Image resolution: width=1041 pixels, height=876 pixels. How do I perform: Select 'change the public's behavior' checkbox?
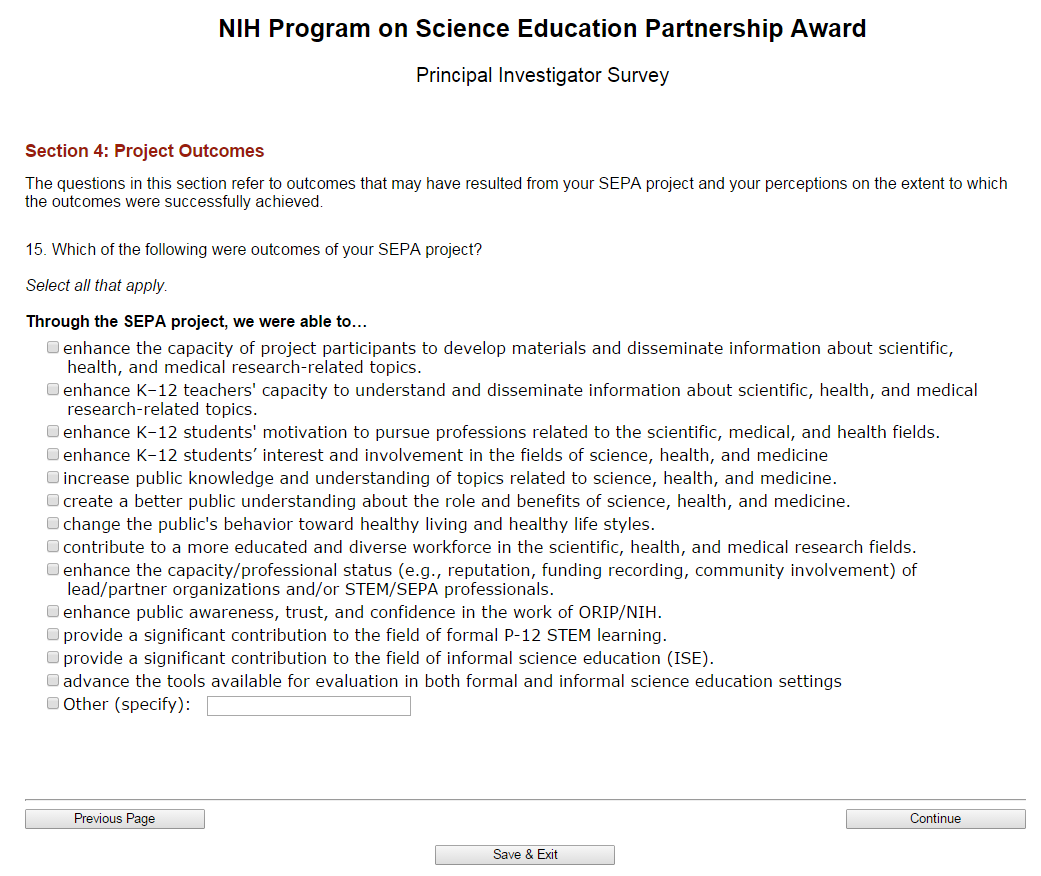coord(52,524)
